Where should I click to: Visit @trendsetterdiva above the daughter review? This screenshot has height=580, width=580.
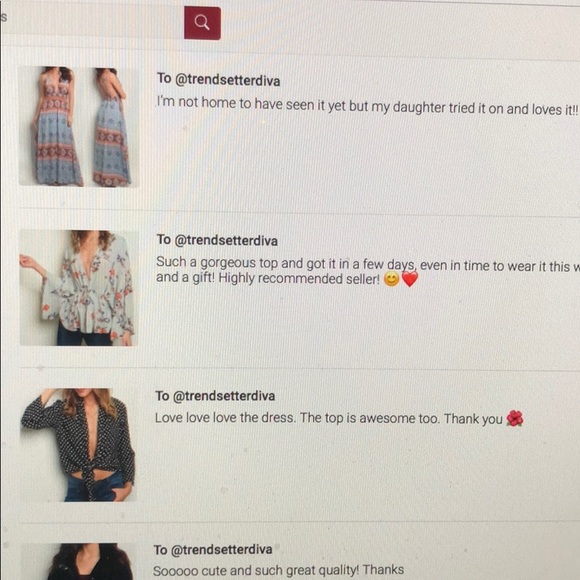click(x=227, y=80)
